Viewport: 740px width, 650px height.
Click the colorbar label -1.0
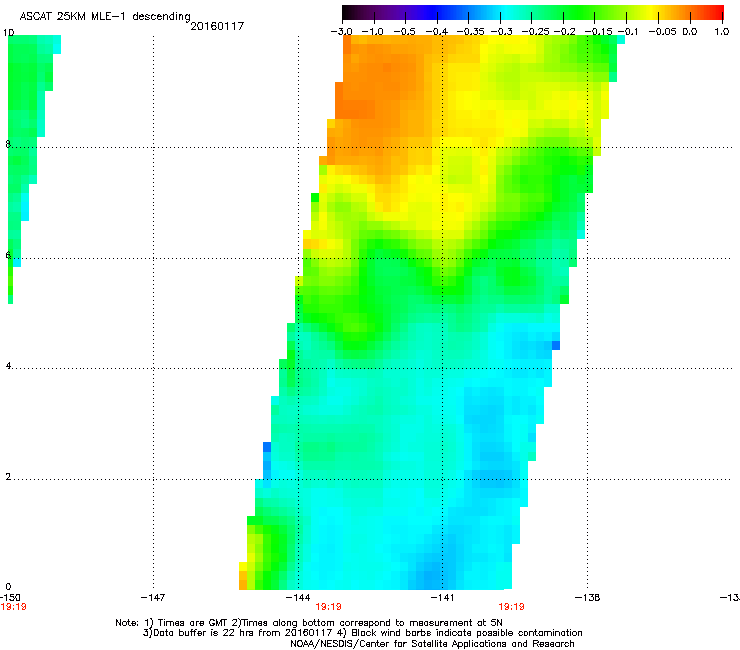(x=372, y=32)
